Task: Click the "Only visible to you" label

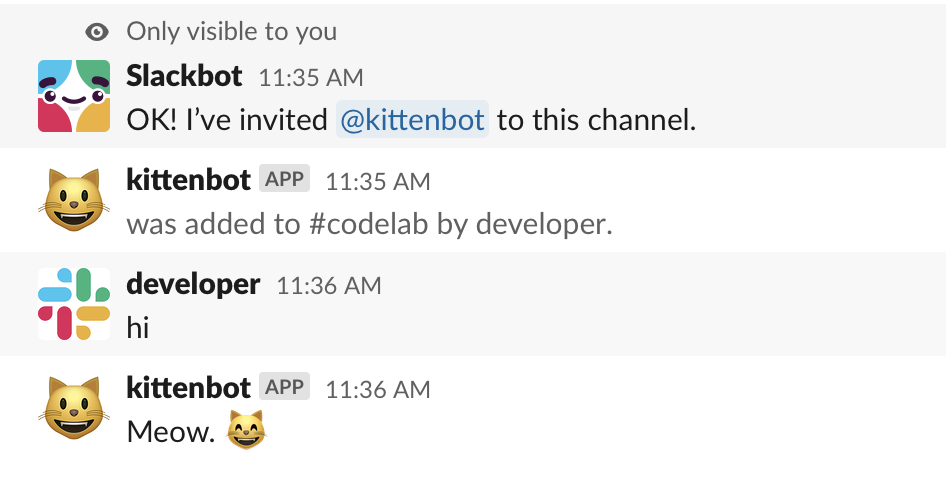Action: click(x=231, y=32)
